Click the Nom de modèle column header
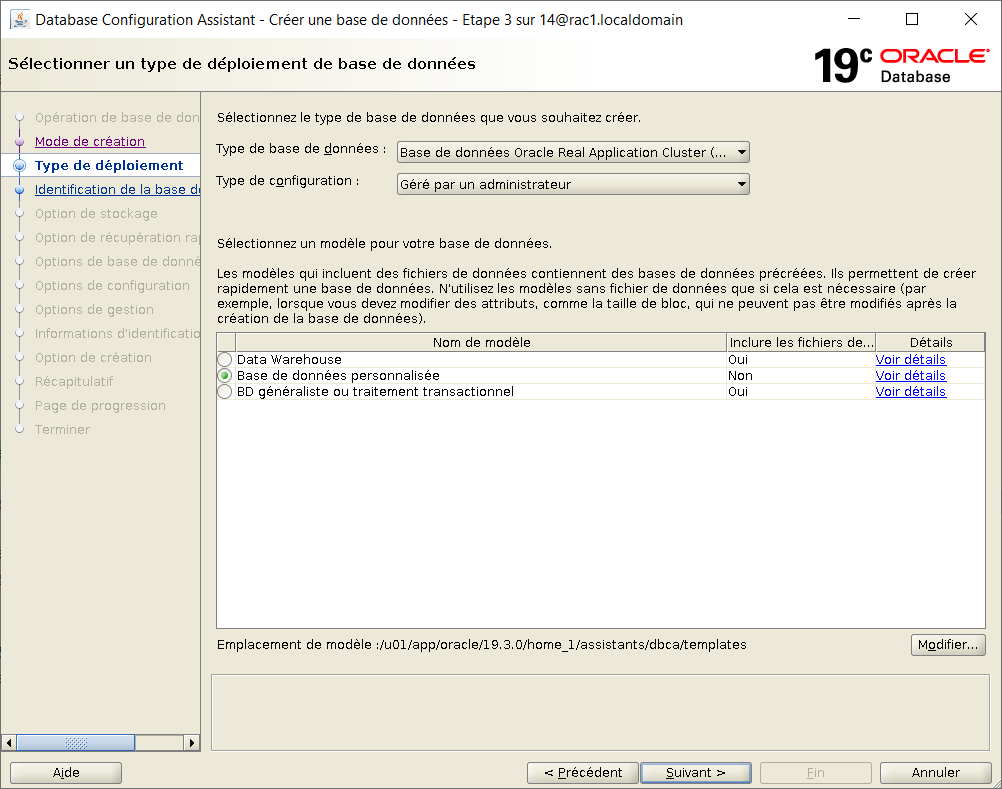 click(x=481, y=342)
